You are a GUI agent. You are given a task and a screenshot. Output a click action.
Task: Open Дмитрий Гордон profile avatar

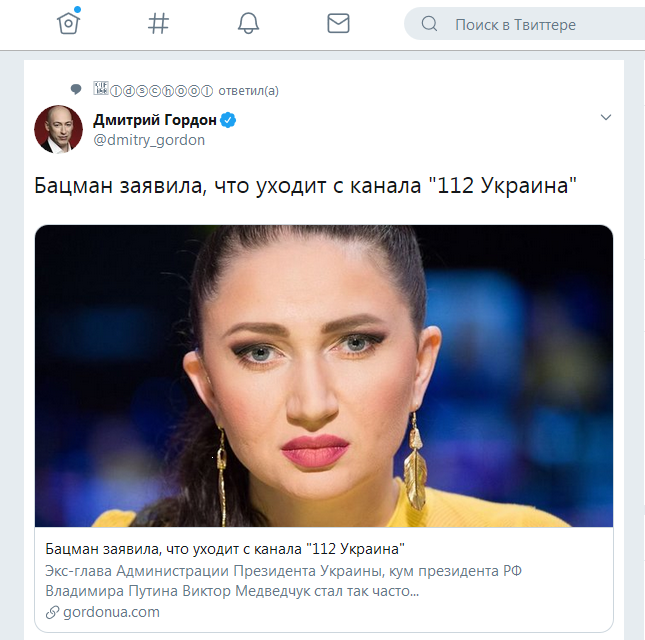point(58,130)
